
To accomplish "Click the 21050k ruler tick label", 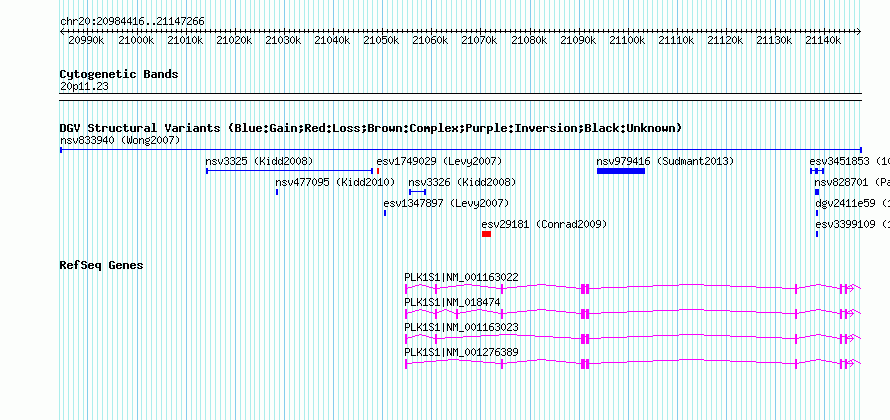I will click(381, 40).
